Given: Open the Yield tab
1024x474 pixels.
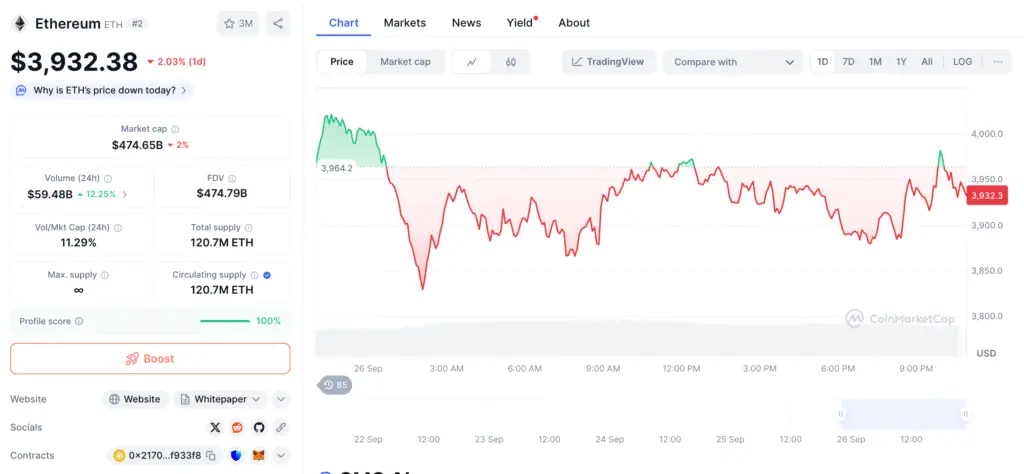Looking at the screenshot, I should pyautogui.click(x=520, y=23).
